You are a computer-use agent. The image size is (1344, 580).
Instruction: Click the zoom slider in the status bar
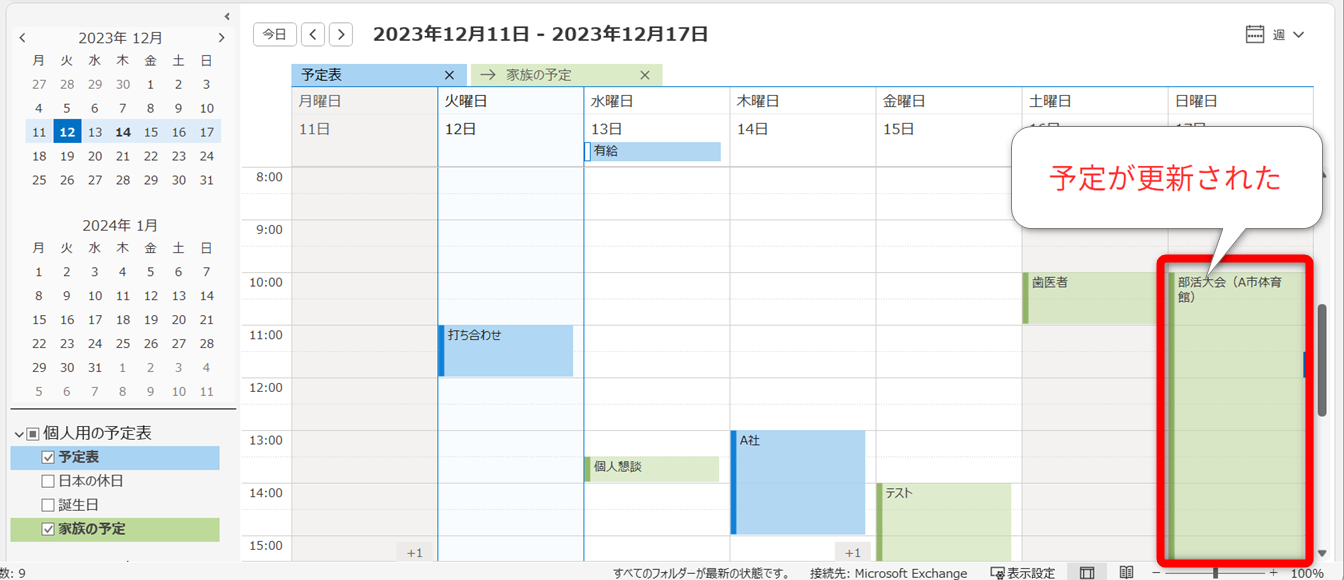point(1215,573)
